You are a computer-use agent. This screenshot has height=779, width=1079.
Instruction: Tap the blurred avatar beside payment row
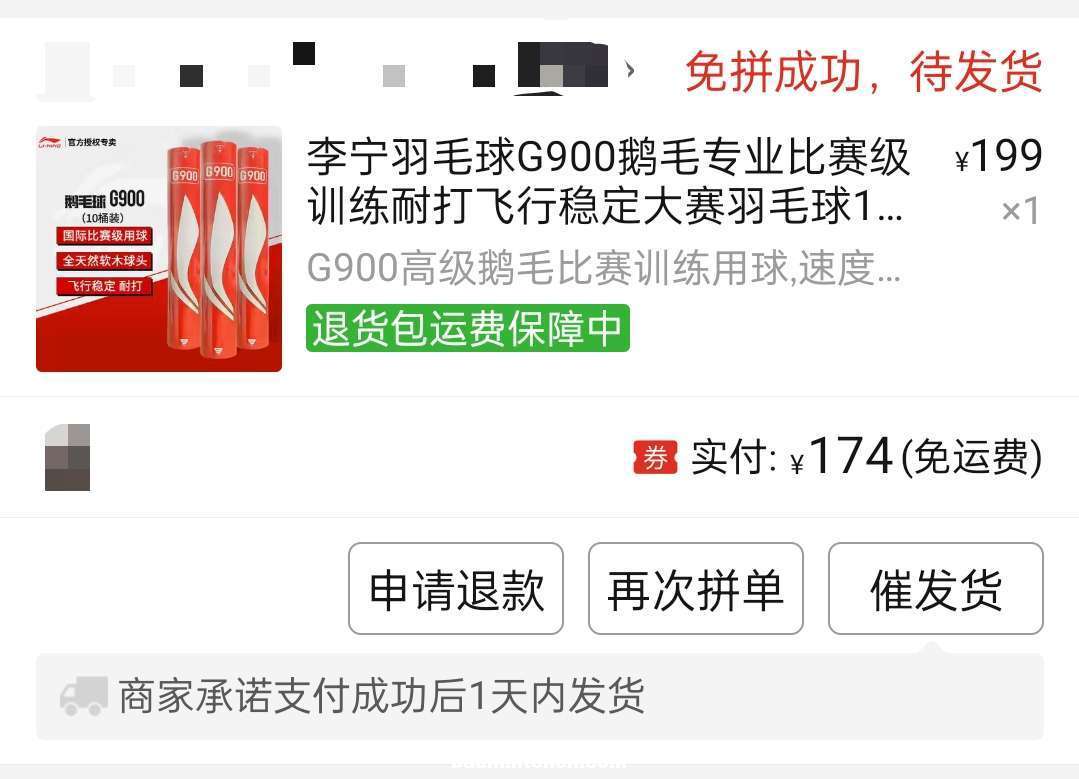tap(67, 457)
